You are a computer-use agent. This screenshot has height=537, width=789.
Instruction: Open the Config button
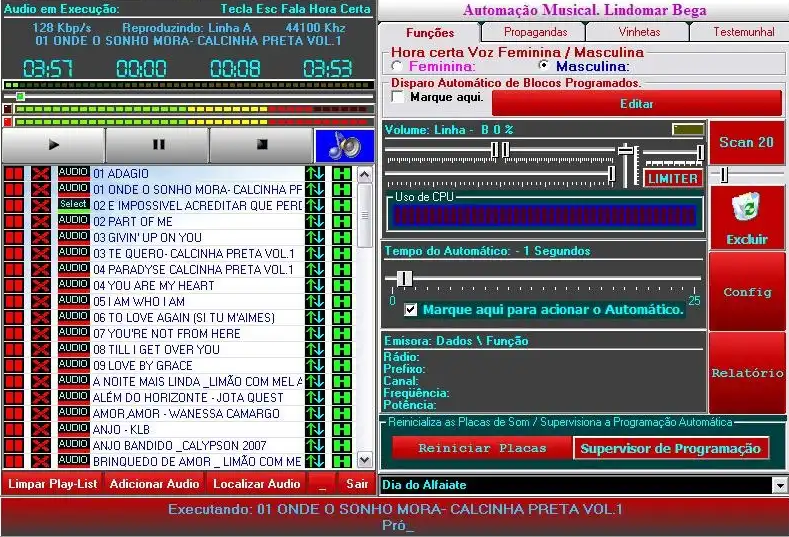(x=747, y=292)
